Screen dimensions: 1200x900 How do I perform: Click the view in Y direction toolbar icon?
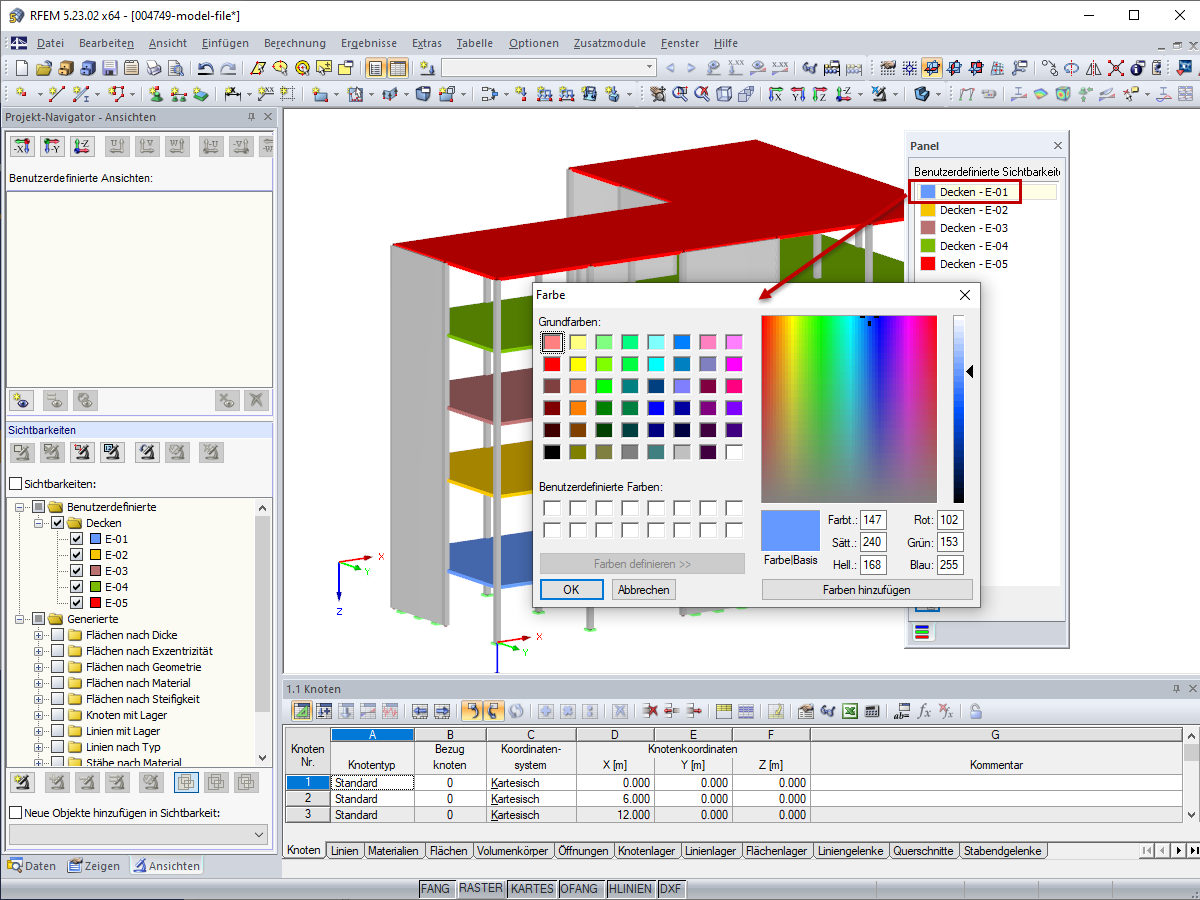pos(797,94)
